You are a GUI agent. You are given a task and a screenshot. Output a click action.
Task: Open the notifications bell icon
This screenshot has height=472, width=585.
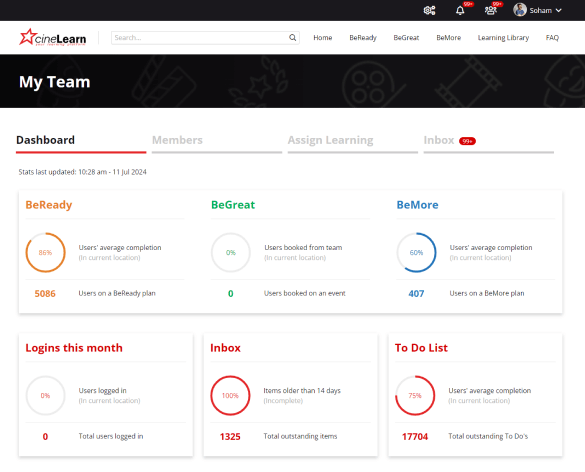460,10
